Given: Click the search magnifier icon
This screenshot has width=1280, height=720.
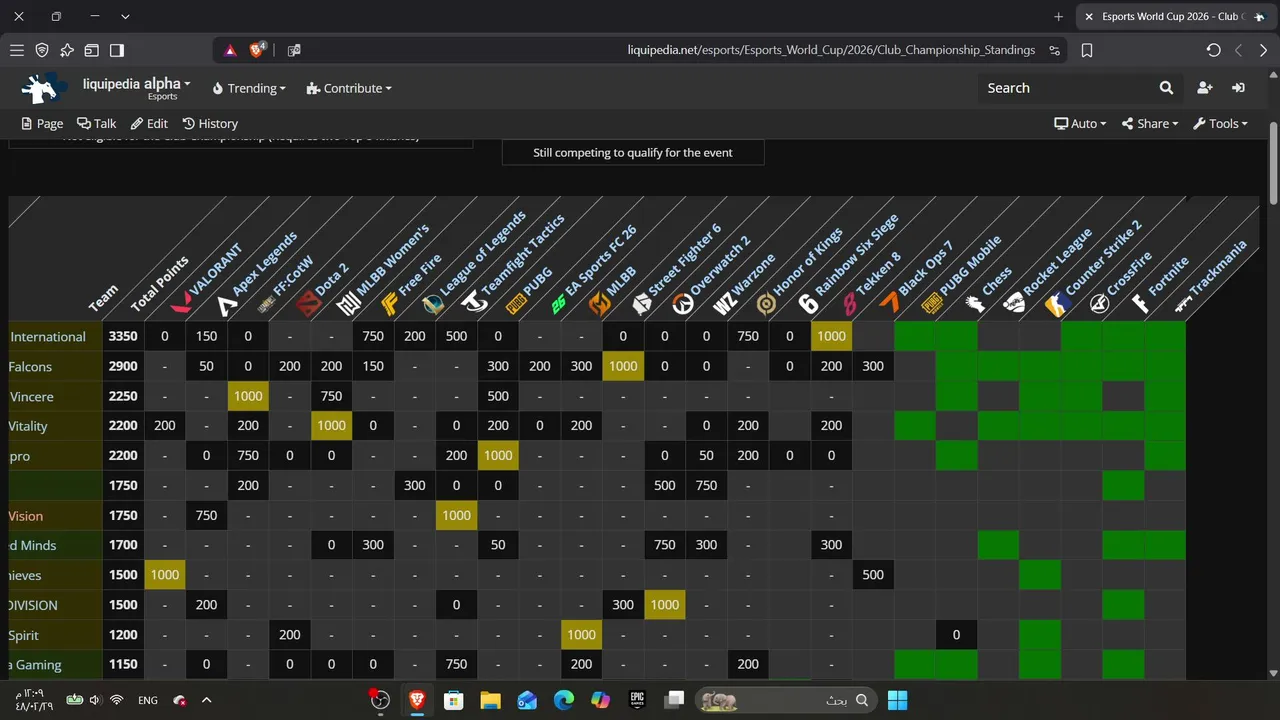Looking at the screenshot, I should (1166, 88).
